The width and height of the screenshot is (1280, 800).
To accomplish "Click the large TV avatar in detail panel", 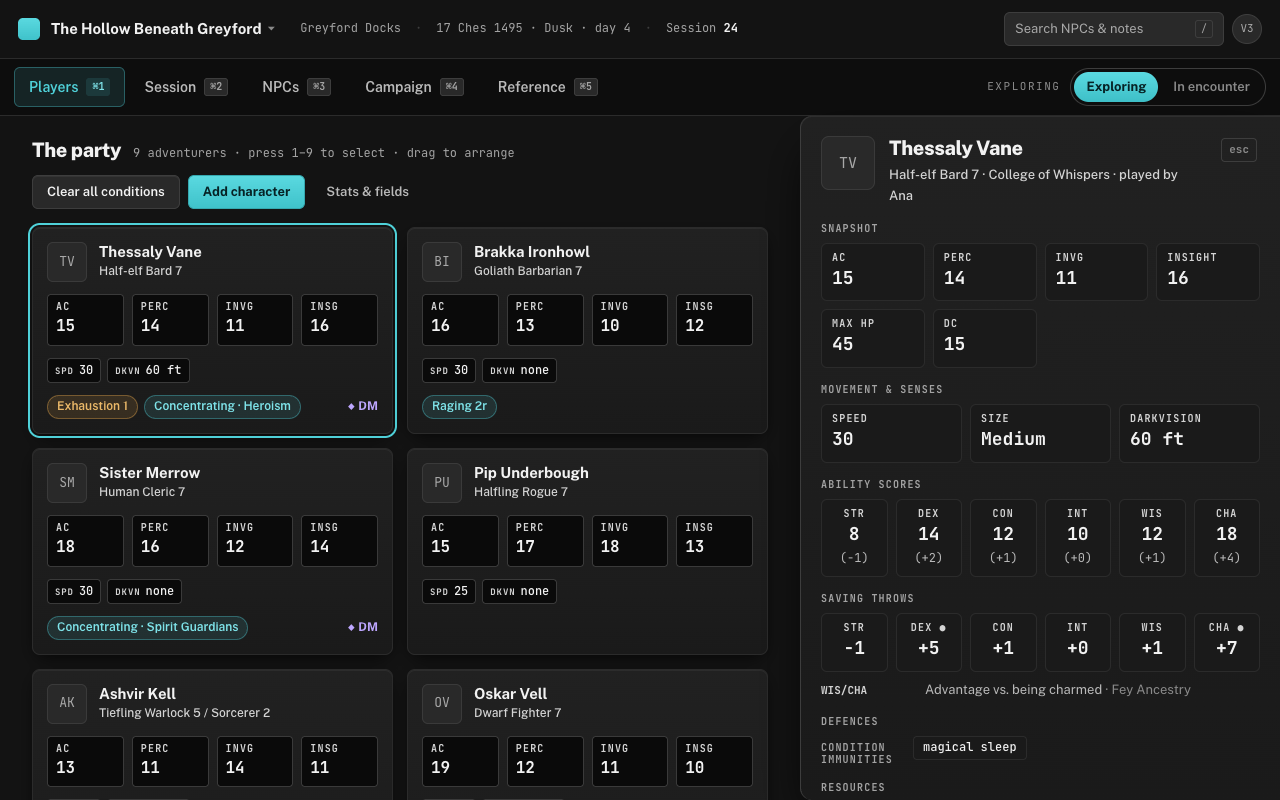I will click(x=848, y=163).
